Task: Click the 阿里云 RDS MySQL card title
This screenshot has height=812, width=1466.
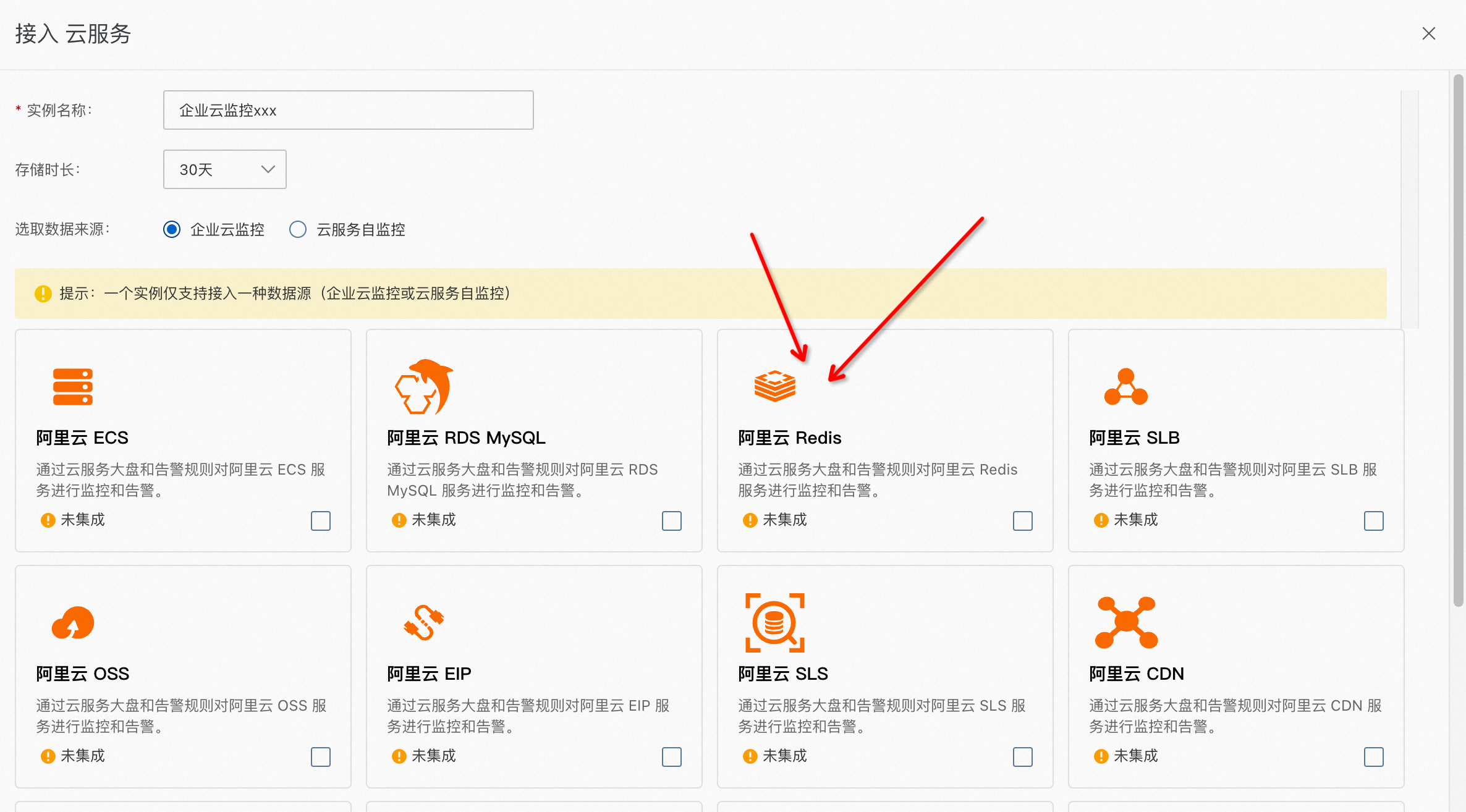Action: 467,438
